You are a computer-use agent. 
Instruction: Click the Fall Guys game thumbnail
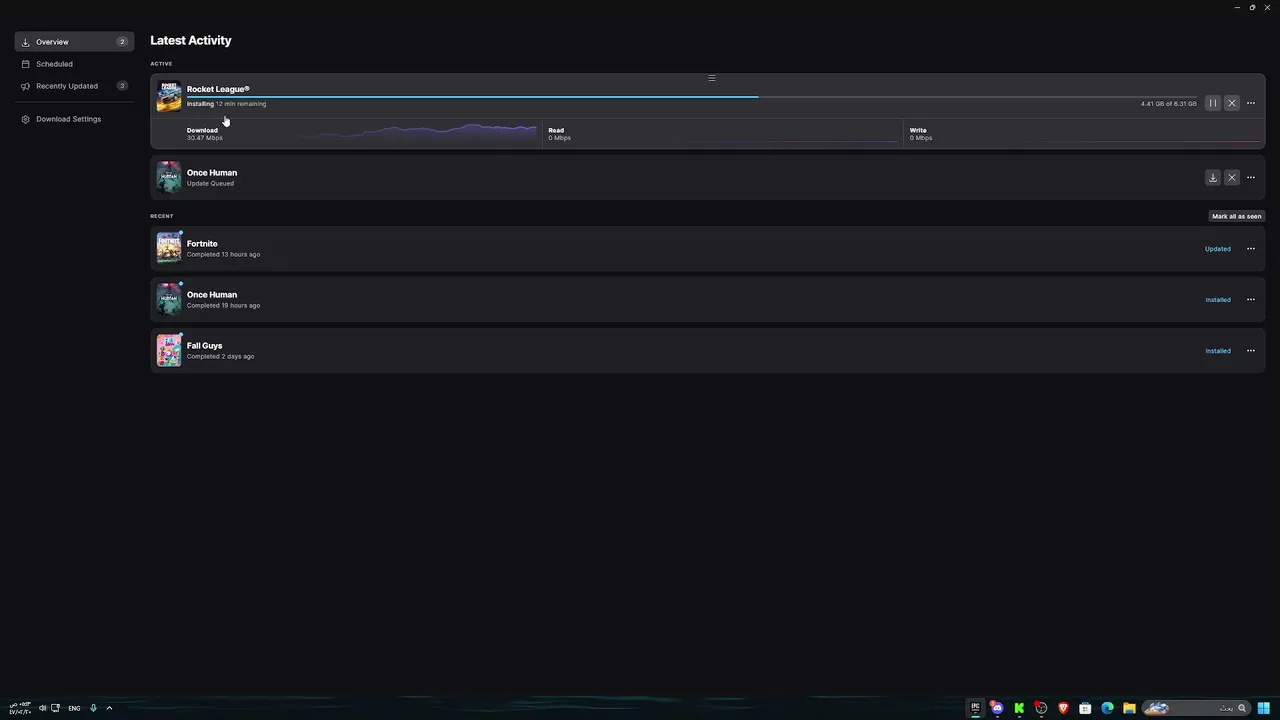[x=169, y=350]
